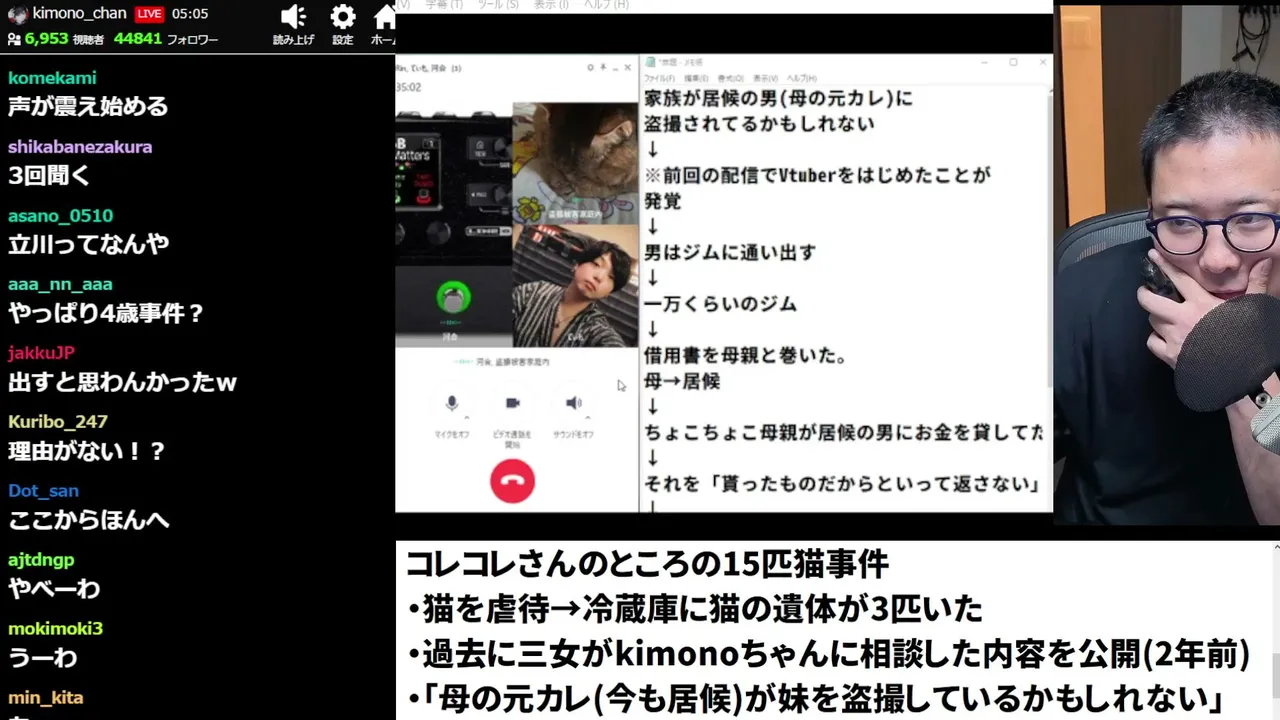
Task: Minimize the Notepad window
Action: coord(984,62)
